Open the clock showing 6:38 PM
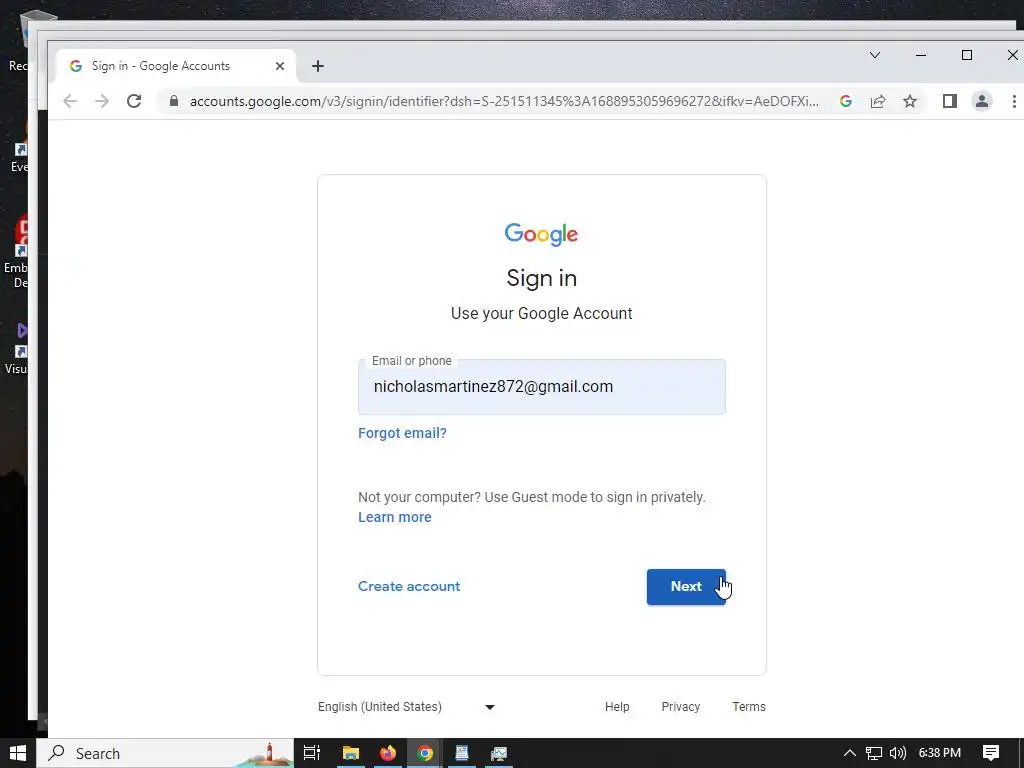1024x768 pixels. tap(940, 753)
